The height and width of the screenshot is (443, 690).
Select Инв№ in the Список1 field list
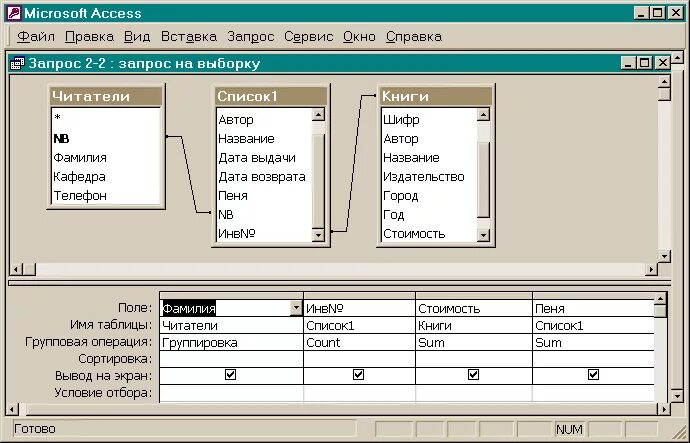coord(264,233)
